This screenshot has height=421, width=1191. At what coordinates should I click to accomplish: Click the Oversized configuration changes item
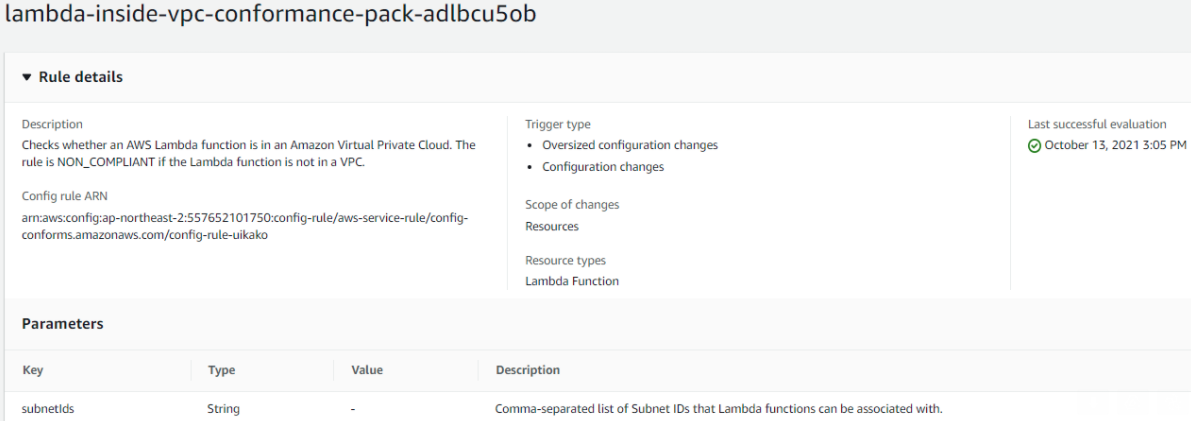point(630,145)
